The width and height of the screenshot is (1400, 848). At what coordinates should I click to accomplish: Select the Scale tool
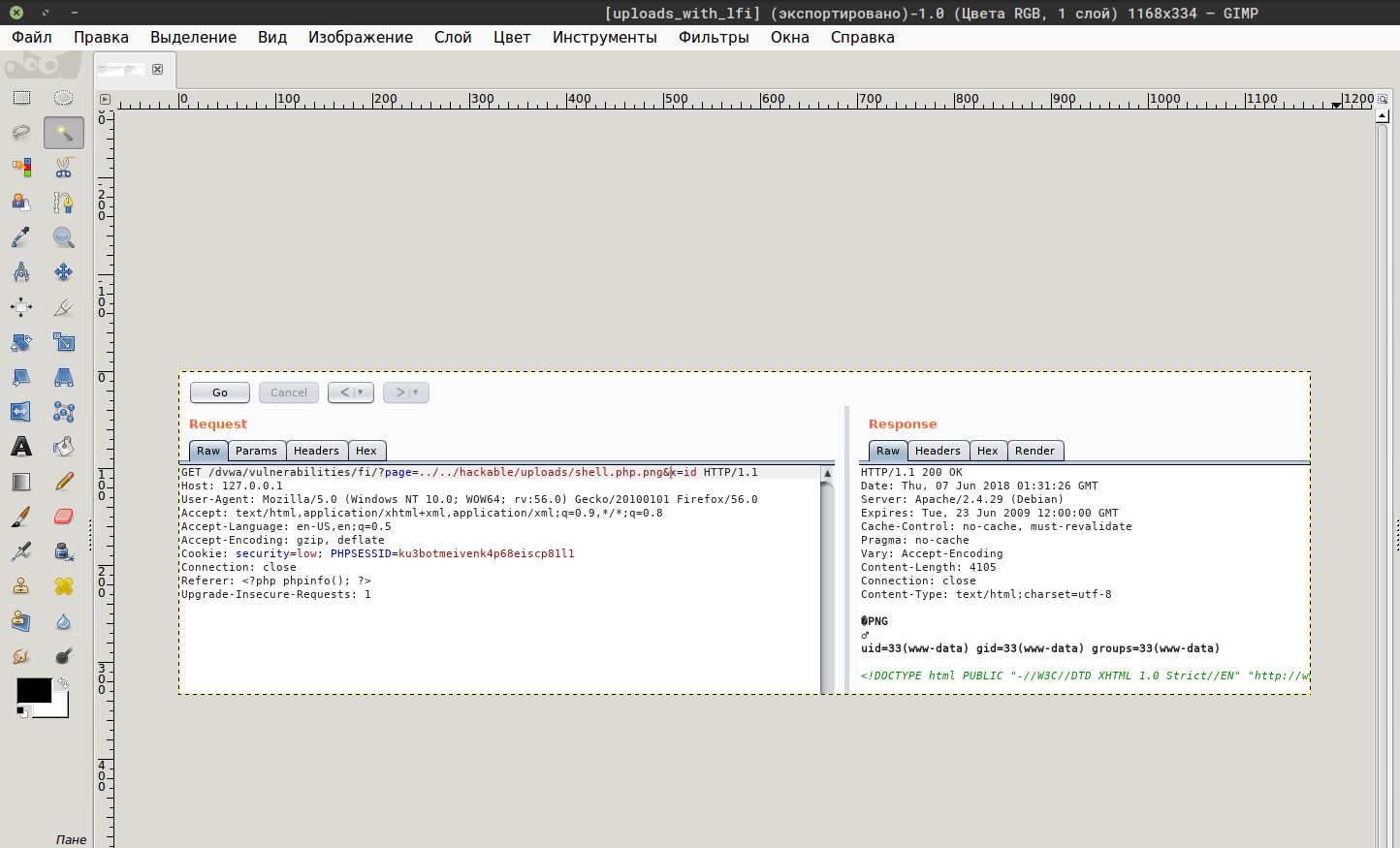[64, 342]
